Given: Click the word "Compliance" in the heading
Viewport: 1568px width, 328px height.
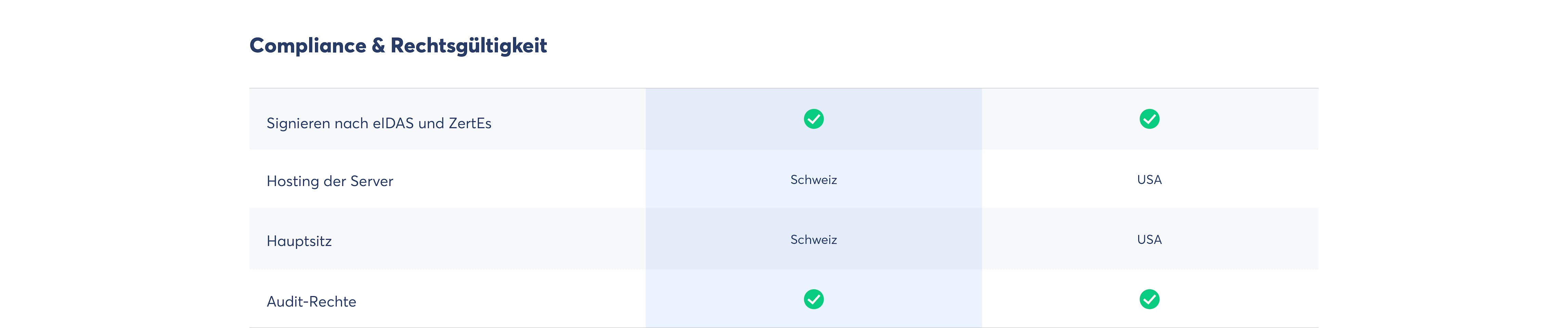Looking at the screenshot, I should coord(307,46).
